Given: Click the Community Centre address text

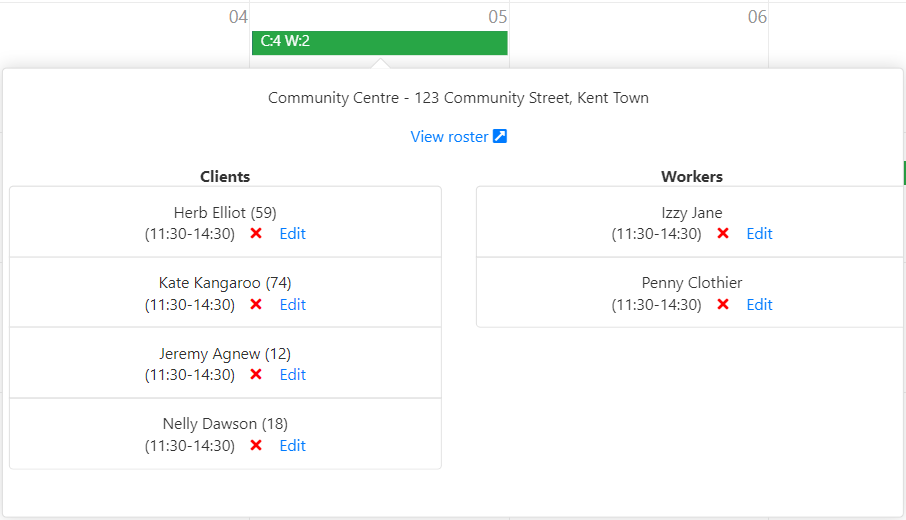Looking at the screenshot, I should tap(458, 98).
